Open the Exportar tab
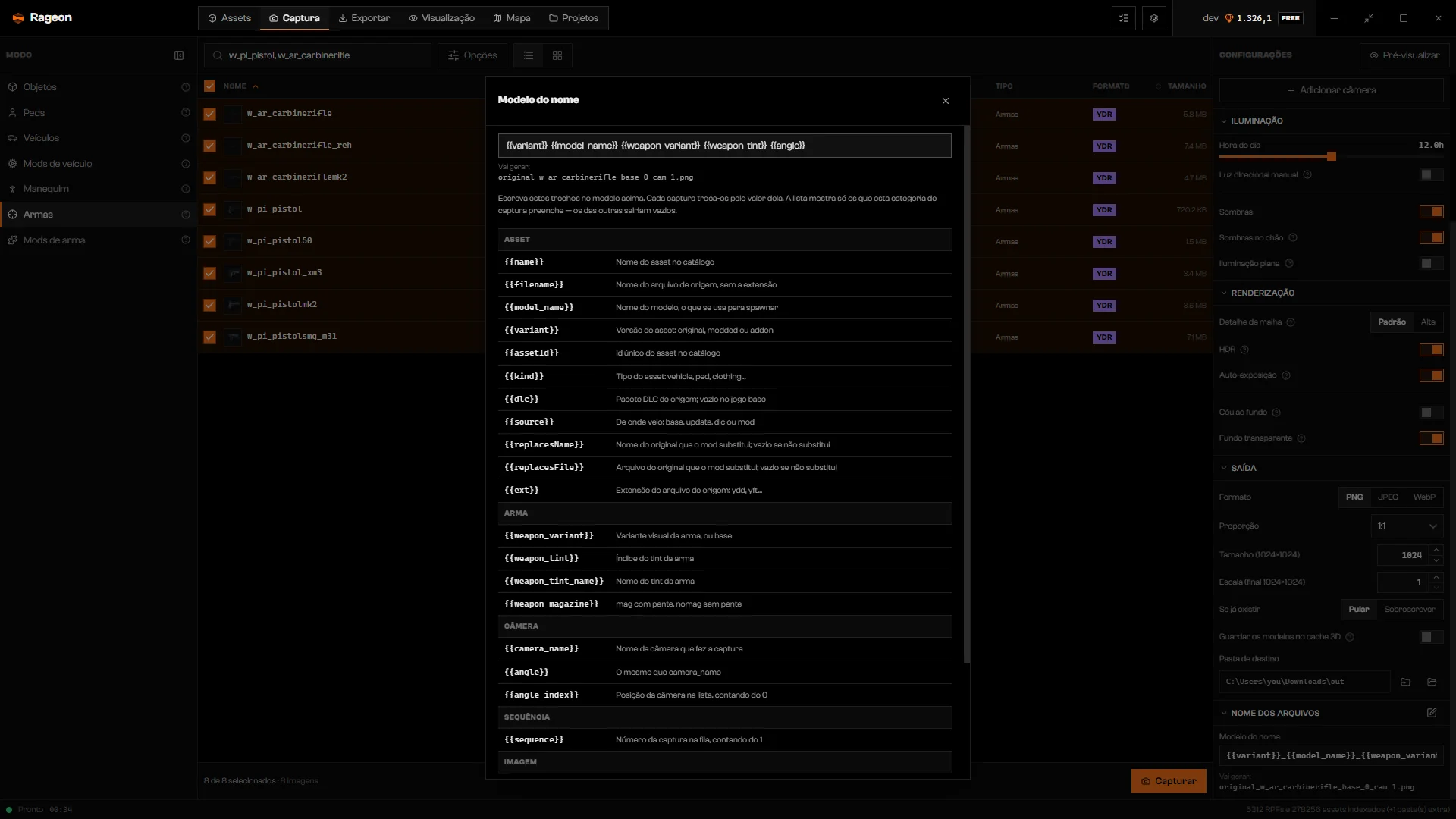 pos(364,18)
